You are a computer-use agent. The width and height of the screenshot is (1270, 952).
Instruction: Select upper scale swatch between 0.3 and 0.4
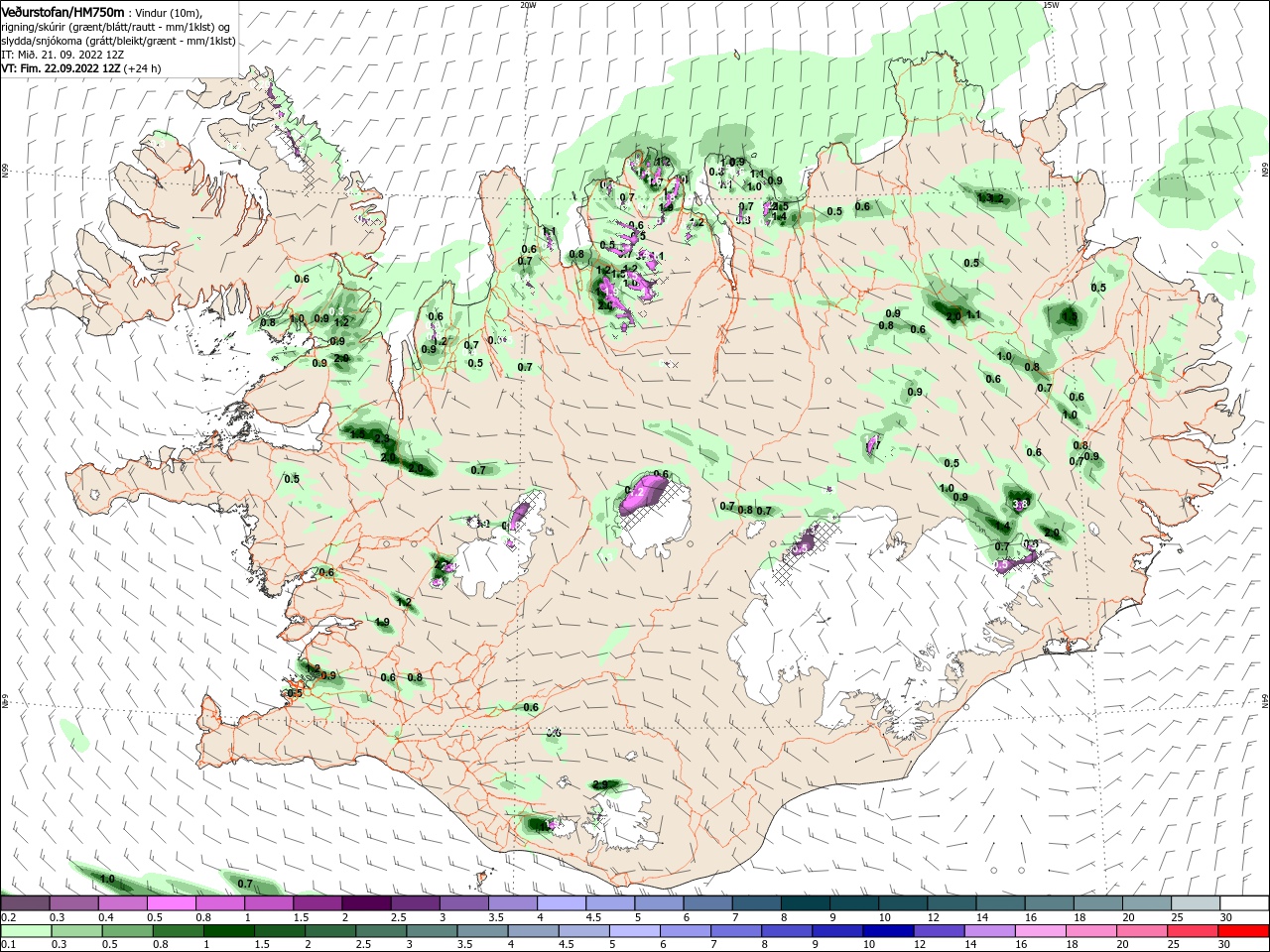point(73,903)
